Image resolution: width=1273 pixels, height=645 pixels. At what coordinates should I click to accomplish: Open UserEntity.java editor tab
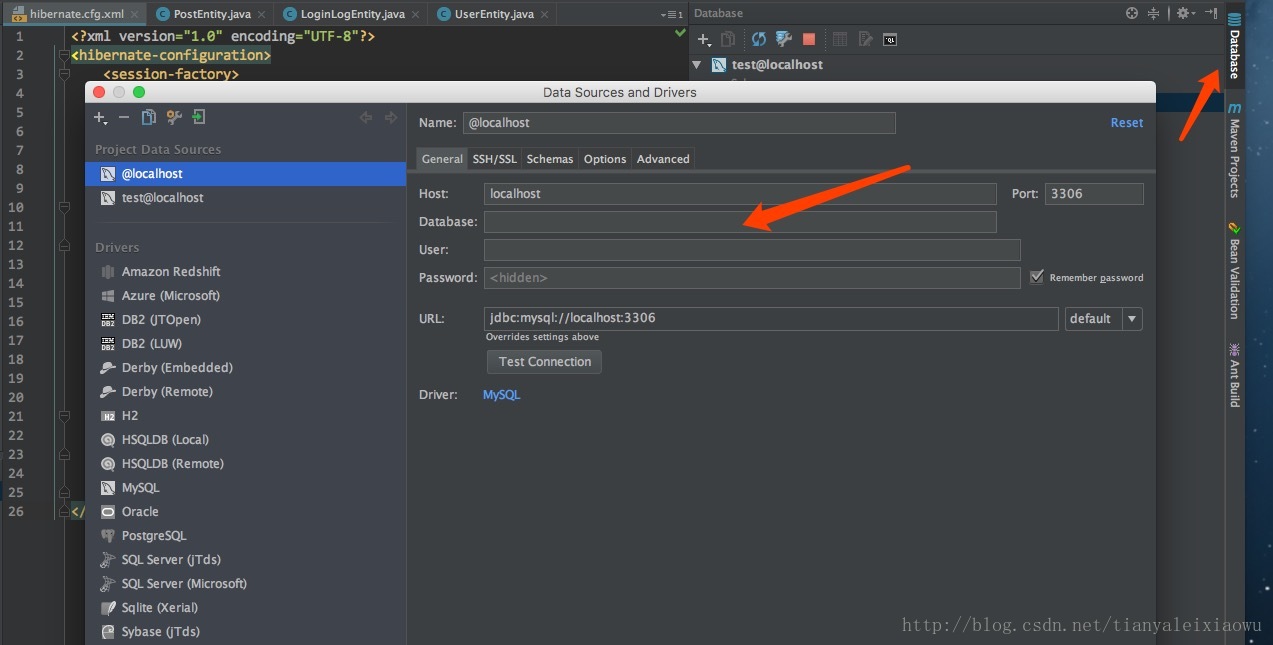point(492,14)
